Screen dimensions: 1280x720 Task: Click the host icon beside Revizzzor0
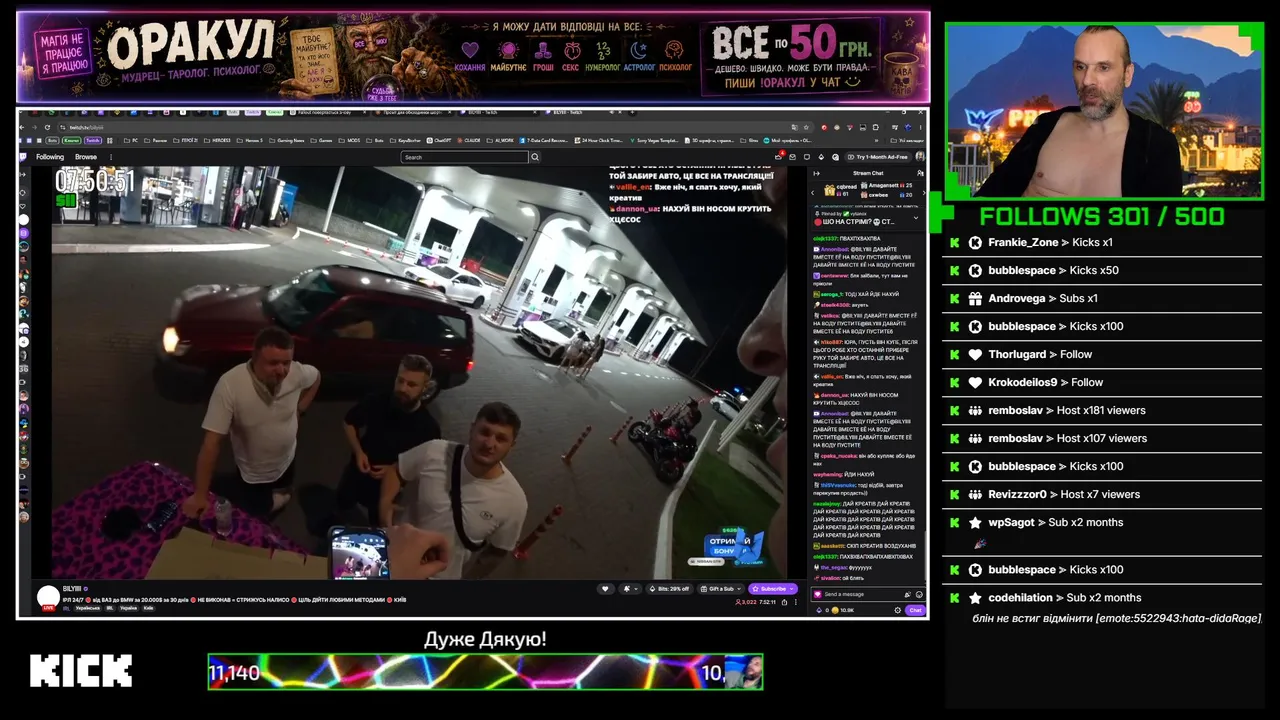(x=975, y=495)
